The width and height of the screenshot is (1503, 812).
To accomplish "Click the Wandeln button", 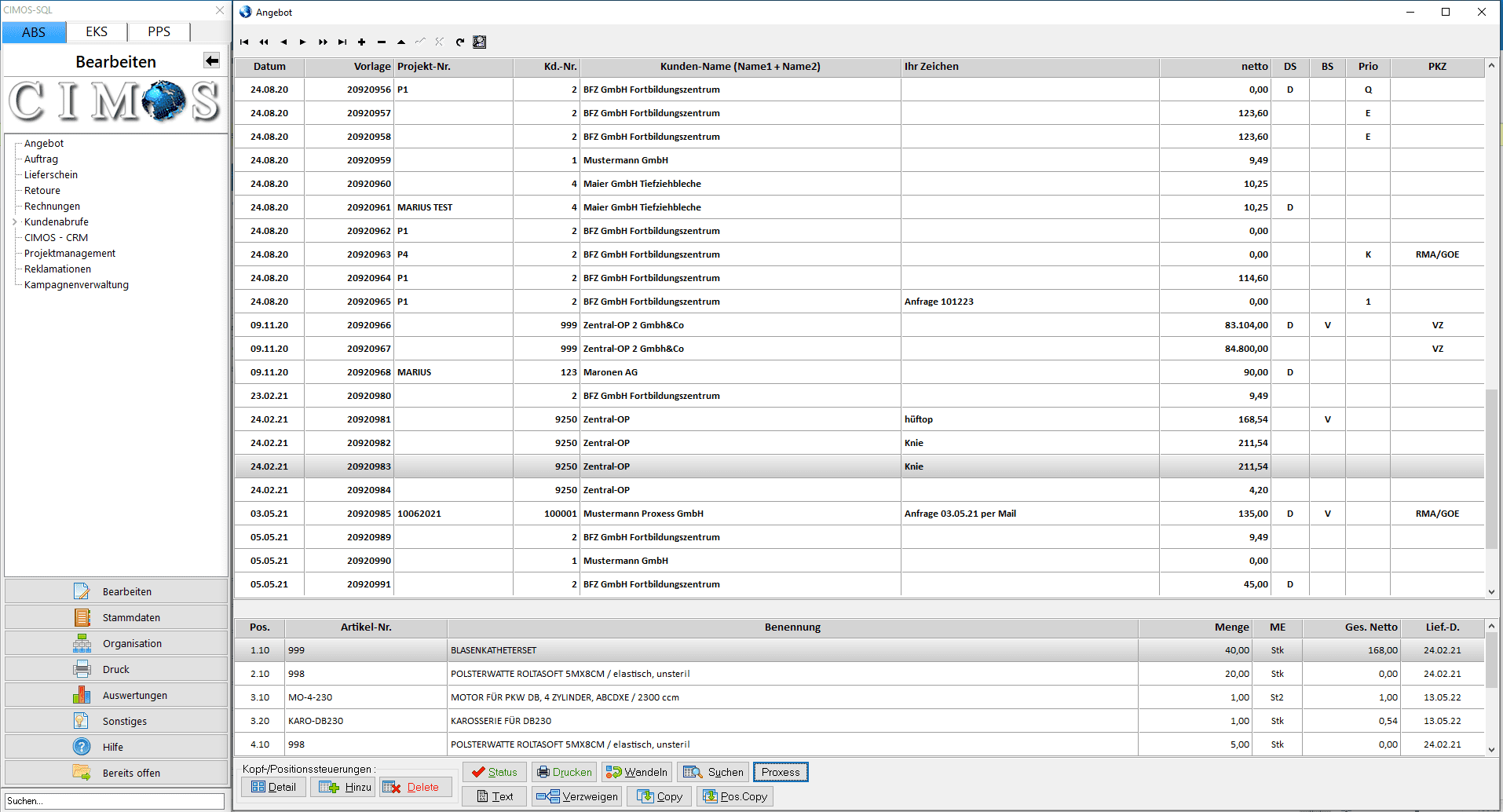I will (637, 772).
